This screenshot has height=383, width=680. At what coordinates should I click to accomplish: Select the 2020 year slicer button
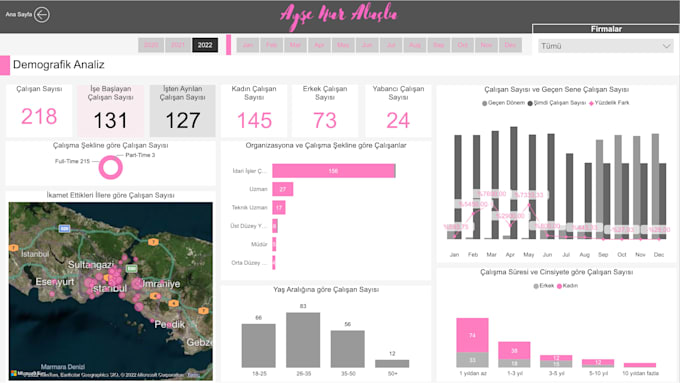pos(151,45)
